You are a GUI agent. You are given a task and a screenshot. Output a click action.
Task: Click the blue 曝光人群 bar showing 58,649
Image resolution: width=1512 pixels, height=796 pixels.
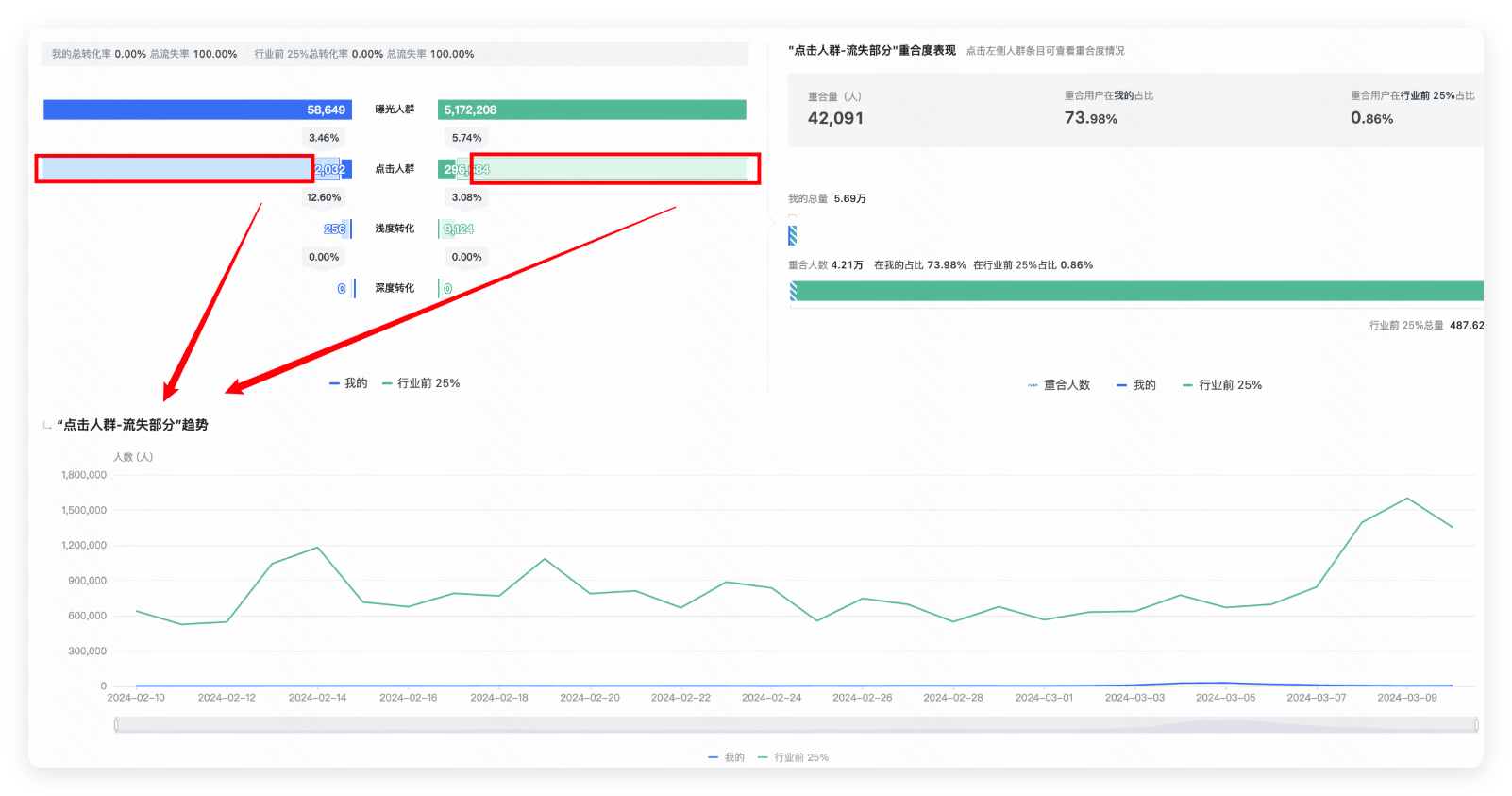(197, 110)
